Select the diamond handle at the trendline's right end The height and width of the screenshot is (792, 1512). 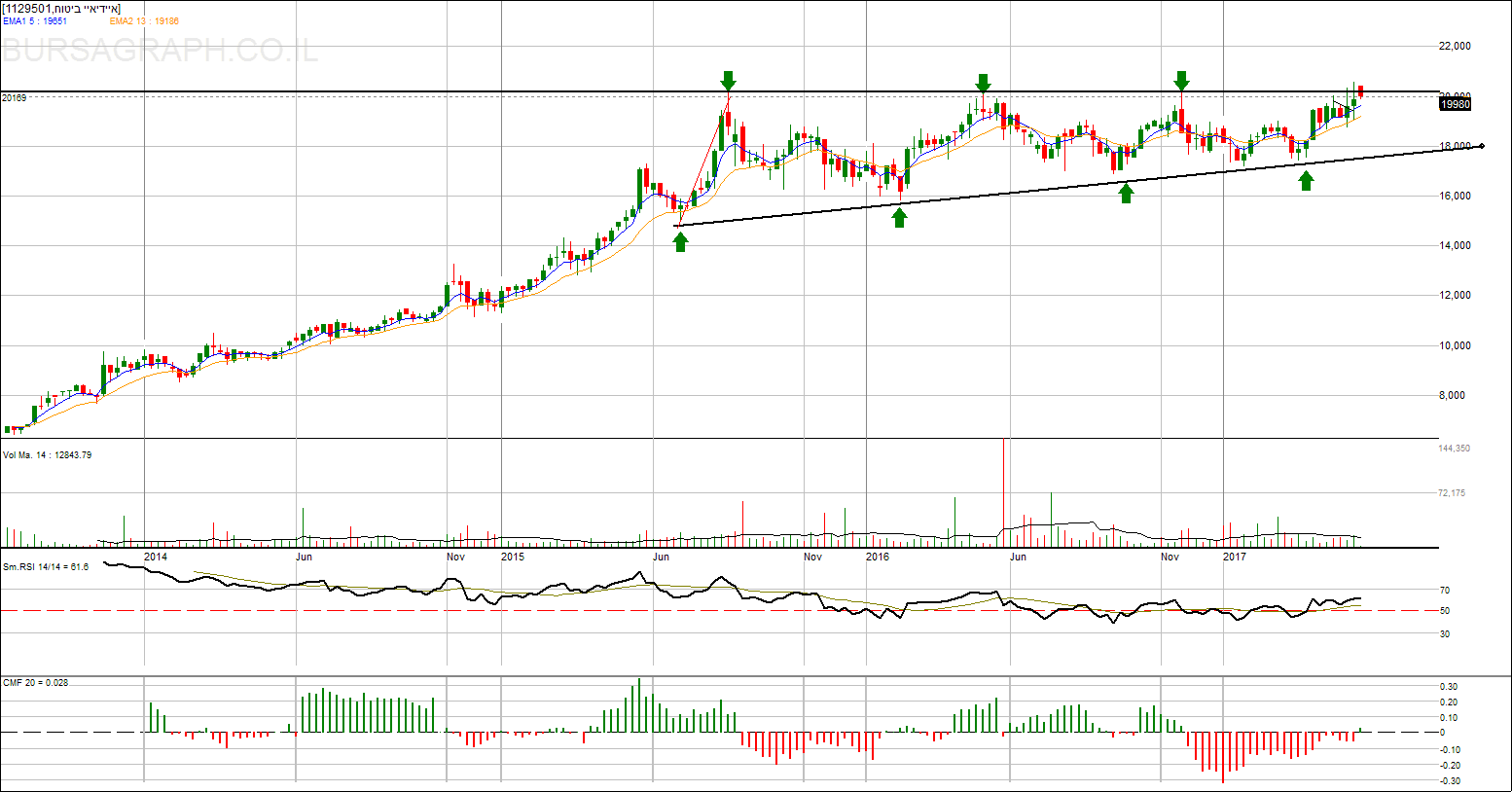pos(1481,146)
